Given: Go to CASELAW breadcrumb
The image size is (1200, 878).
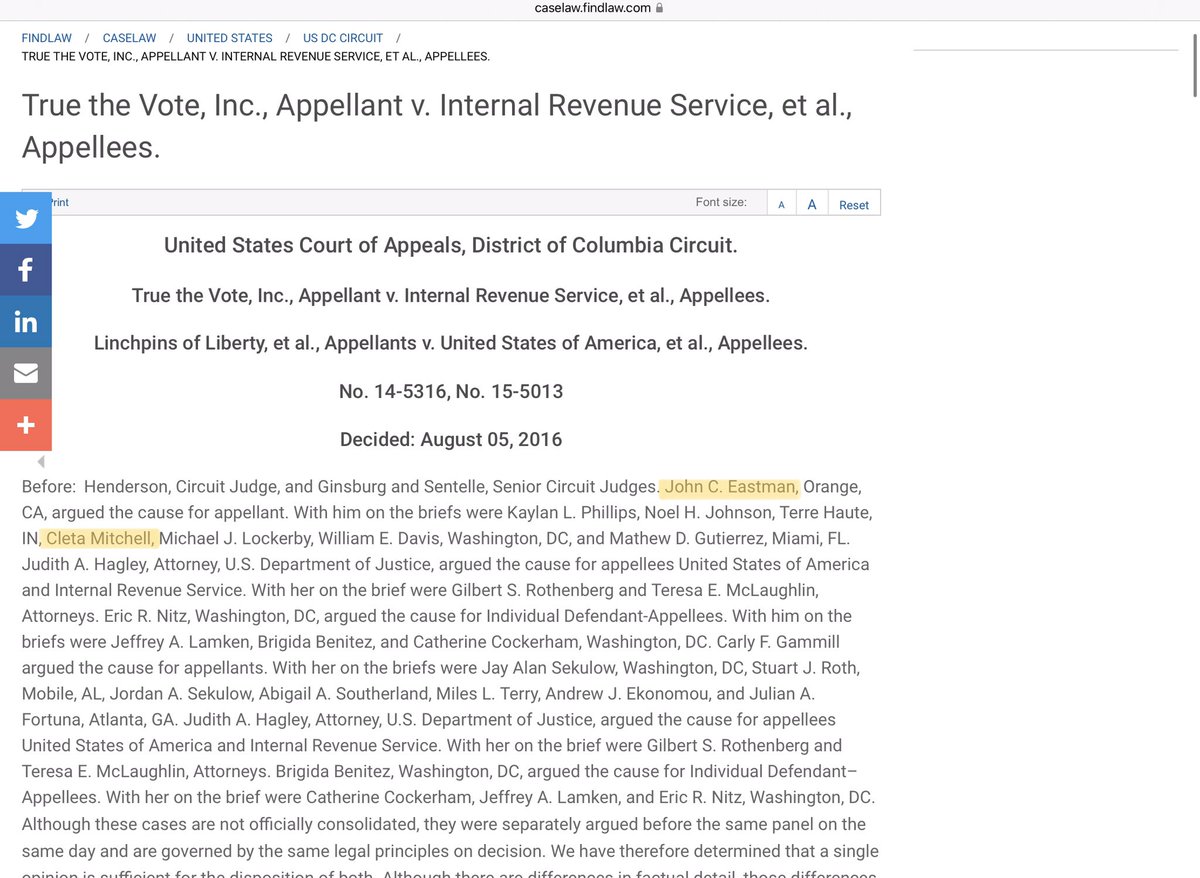Looking at the screenshot, I should 129,38.
